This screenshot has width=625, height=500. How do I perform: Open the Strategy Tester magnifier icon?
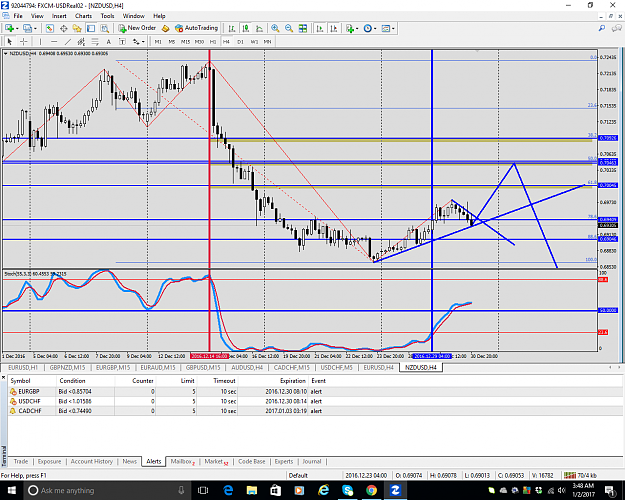click(104, 28)
